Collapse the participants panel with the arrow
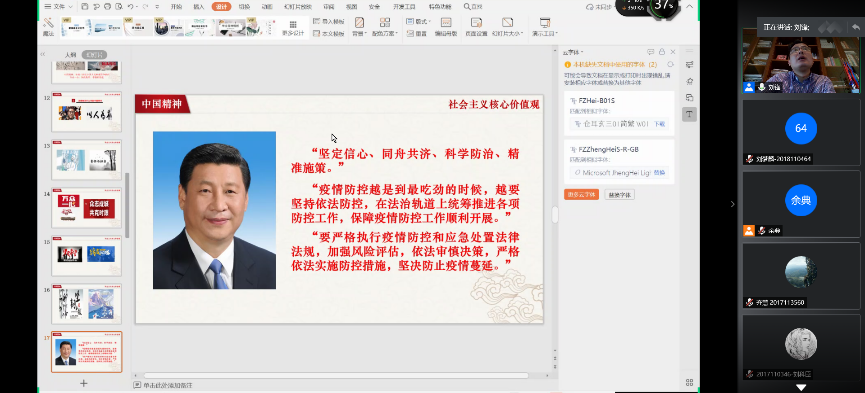Viewport: 865px width, 393px height. [x=733, y=204]
